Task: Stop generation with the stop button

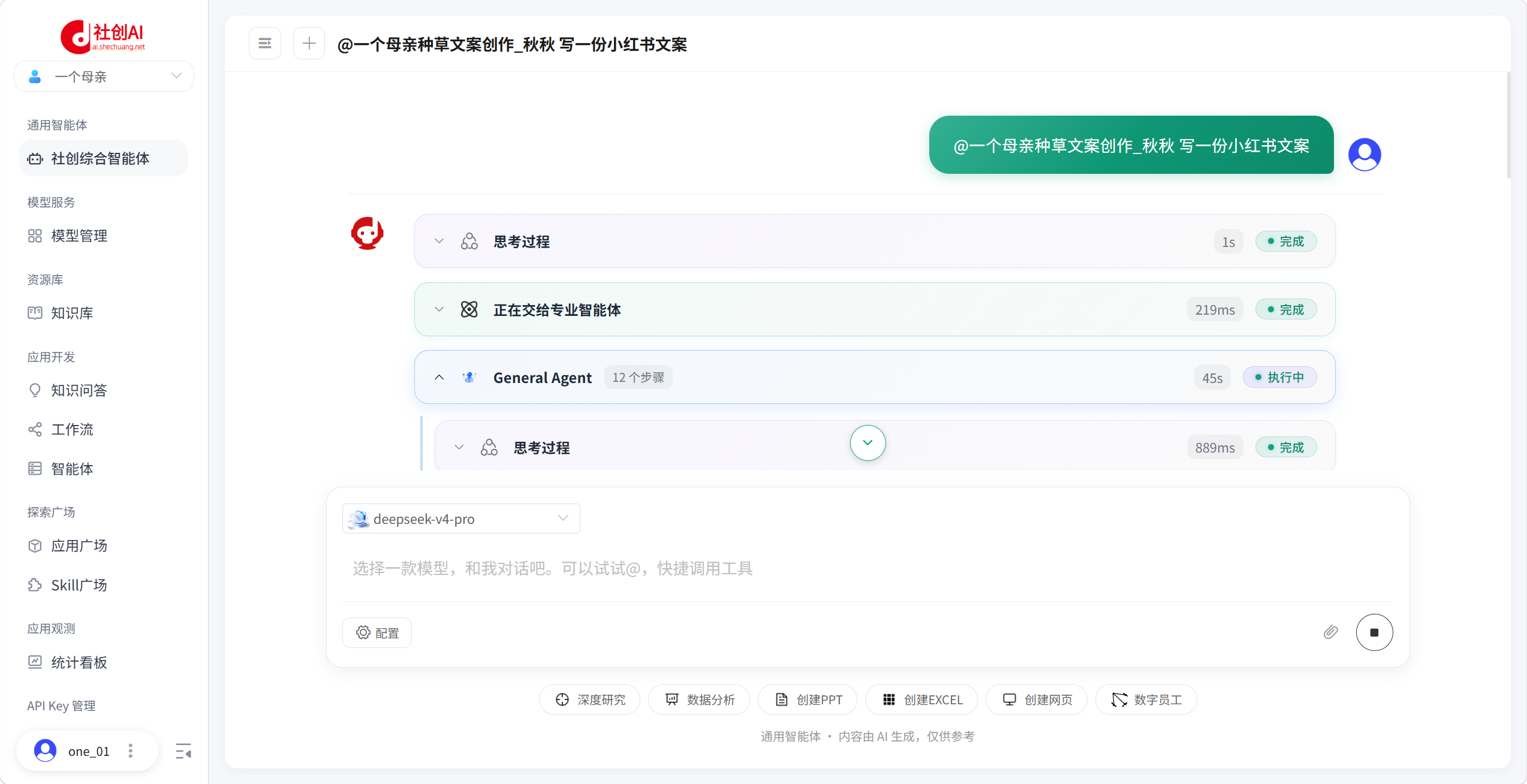Action: [x=1374, y=632]
